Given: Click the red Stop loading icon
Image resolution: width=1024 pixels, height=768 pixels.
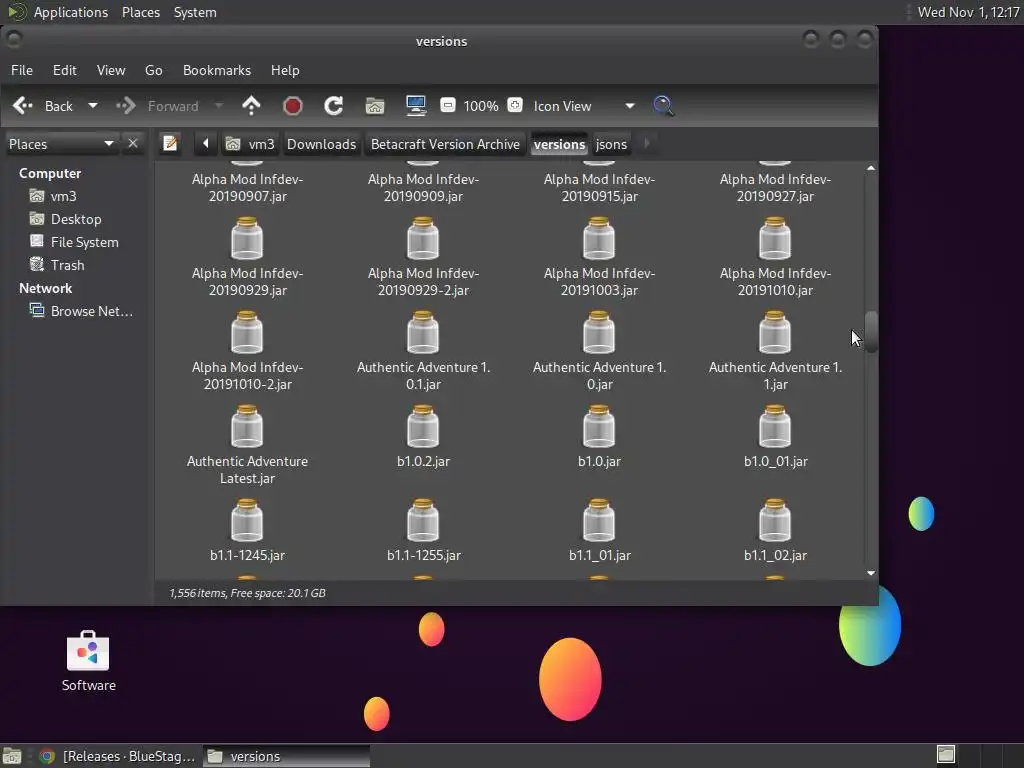Looking at the screenshot, I should (293, 106).
